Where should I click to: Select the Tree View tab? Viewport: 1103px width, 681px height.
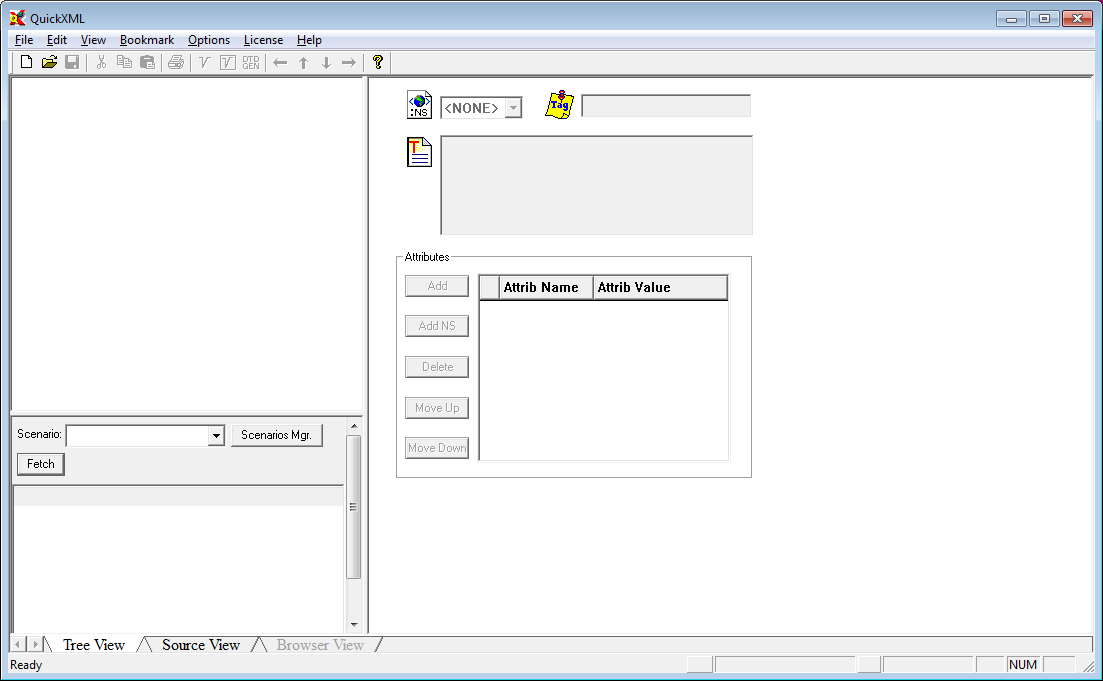(94, 645)
